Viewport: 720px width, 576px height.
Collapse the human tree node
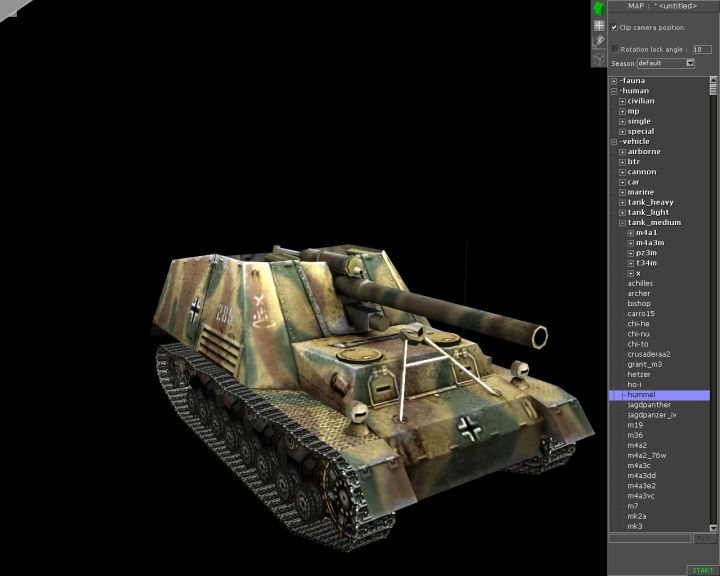tap(614, 91)
